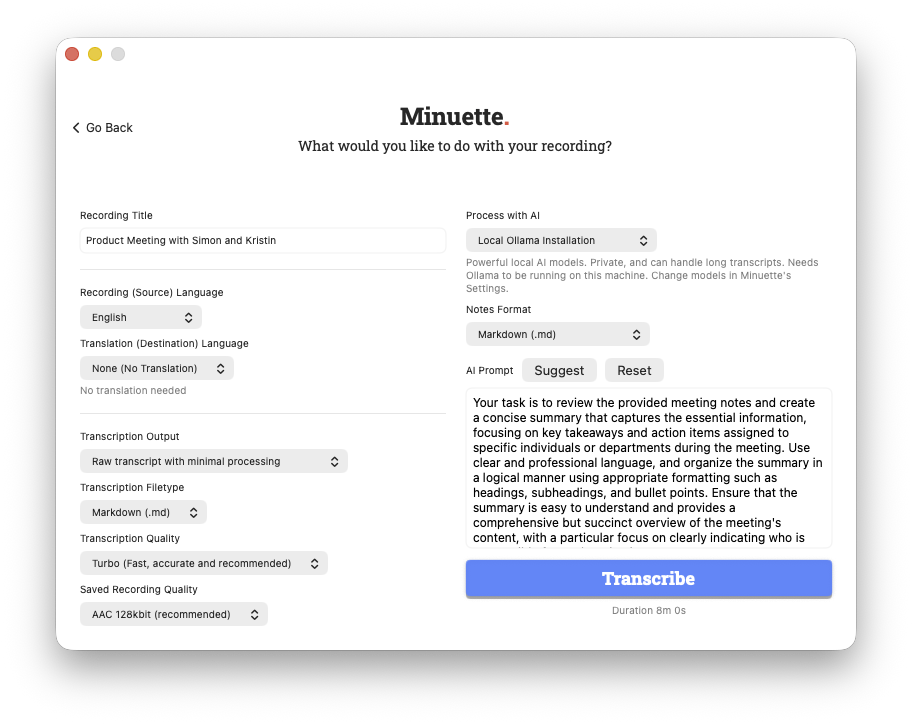Click the 'Notes Format' label
Viewport: 912px width, 724px height.
(x=498, y=309)
